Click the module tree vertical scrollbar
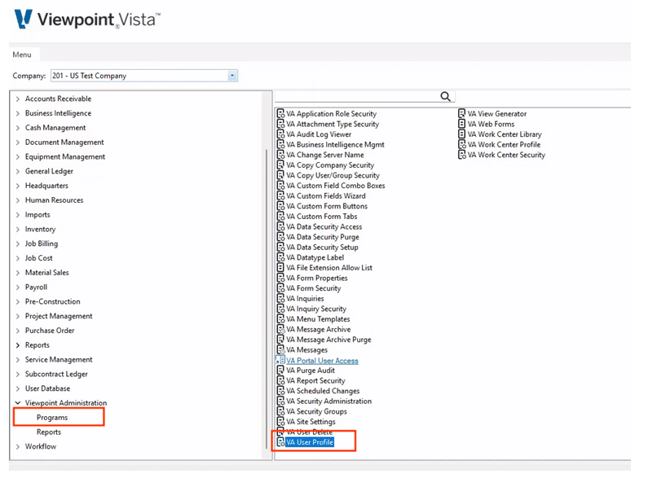 pyautogui.click(x=267, y=299)
